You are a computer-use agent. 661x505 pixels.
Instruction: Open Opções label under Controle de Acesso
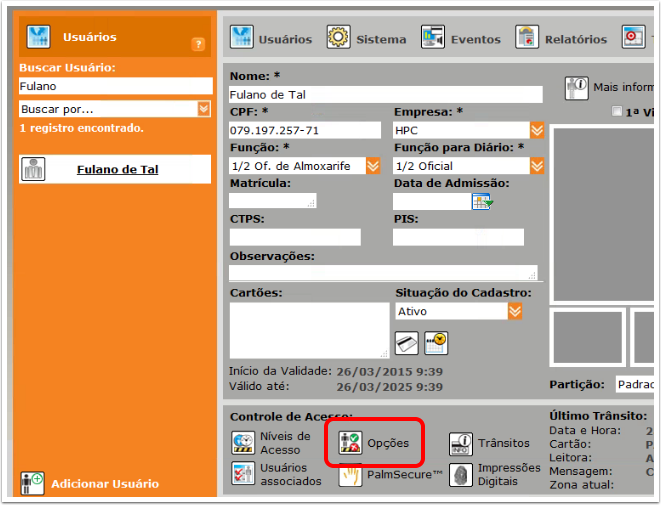point(388,443)
